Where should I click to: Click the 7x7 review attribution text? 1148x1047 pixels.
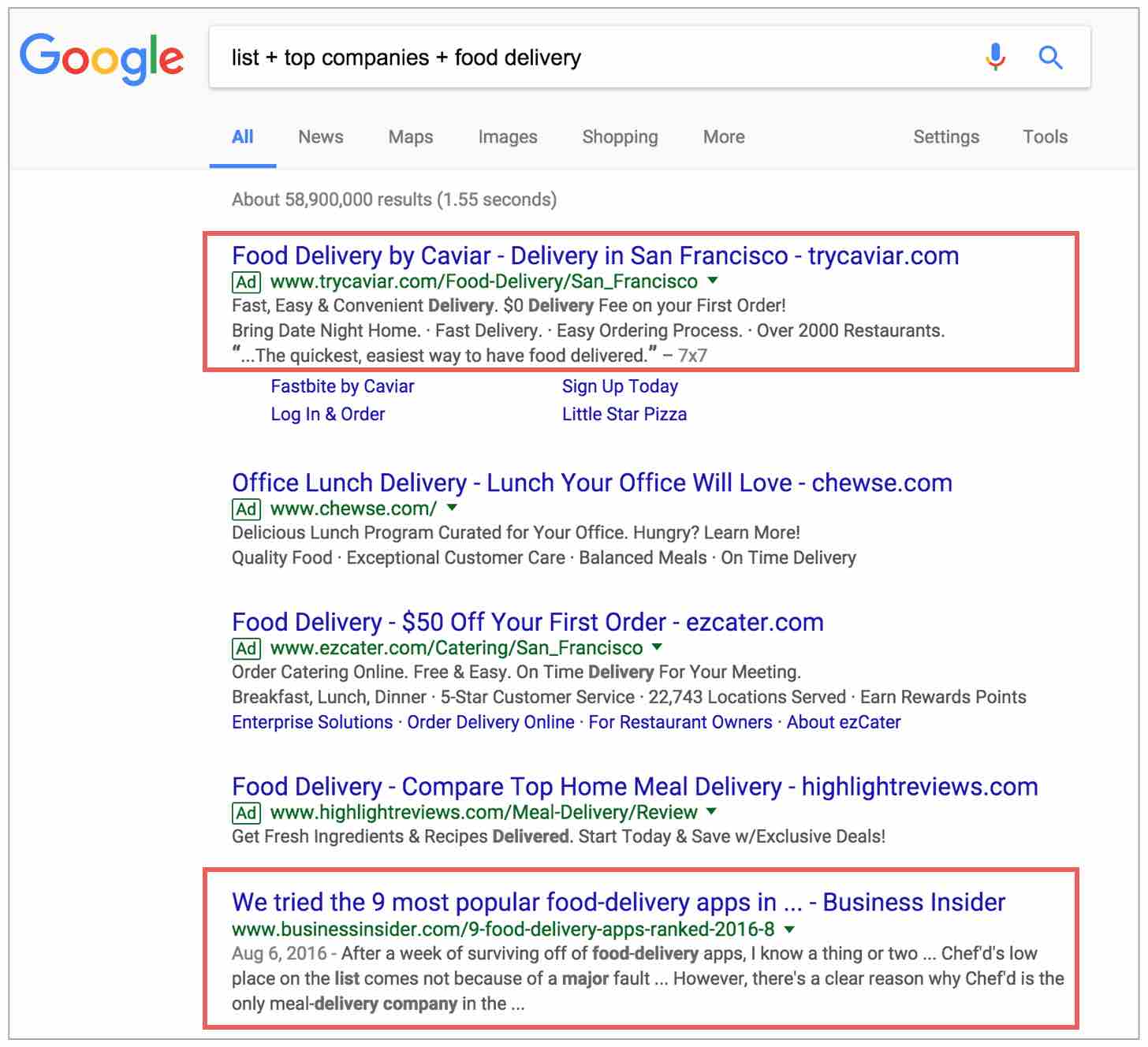pyautogui.click(x=692, y=356)
